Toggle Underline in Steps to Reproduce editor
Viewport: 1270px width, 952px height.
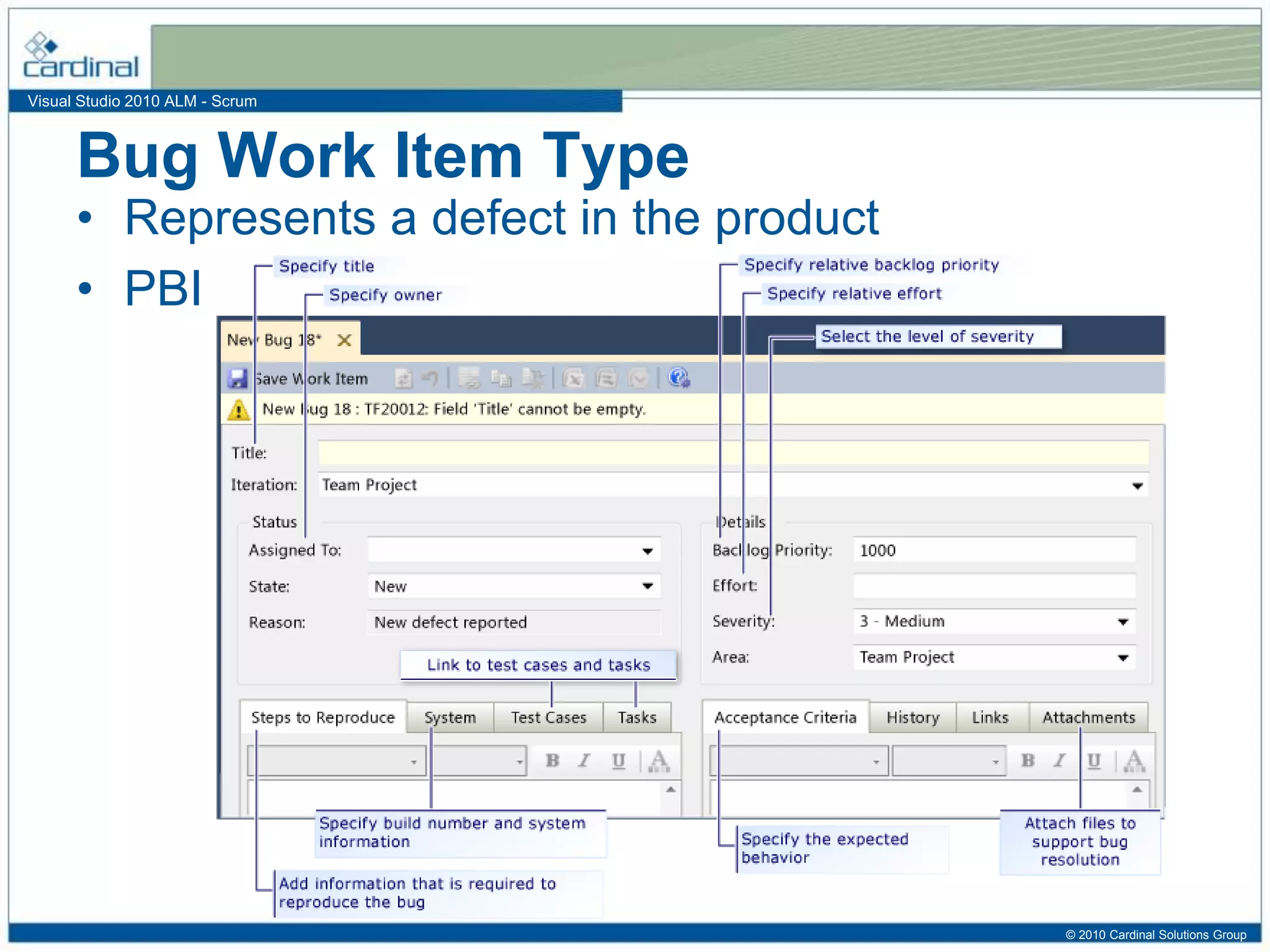(618, 760)
